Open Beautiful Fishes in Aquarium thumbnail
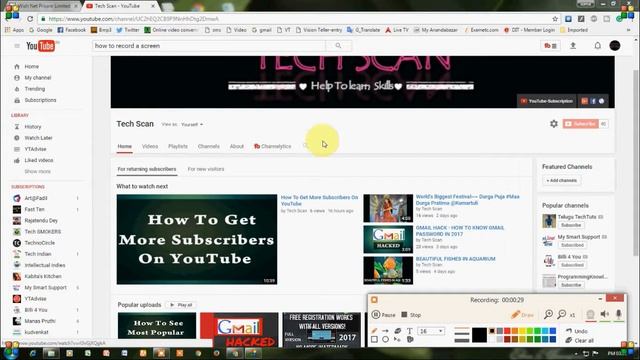This screenshot has width=640, height=360. point(388,270)
